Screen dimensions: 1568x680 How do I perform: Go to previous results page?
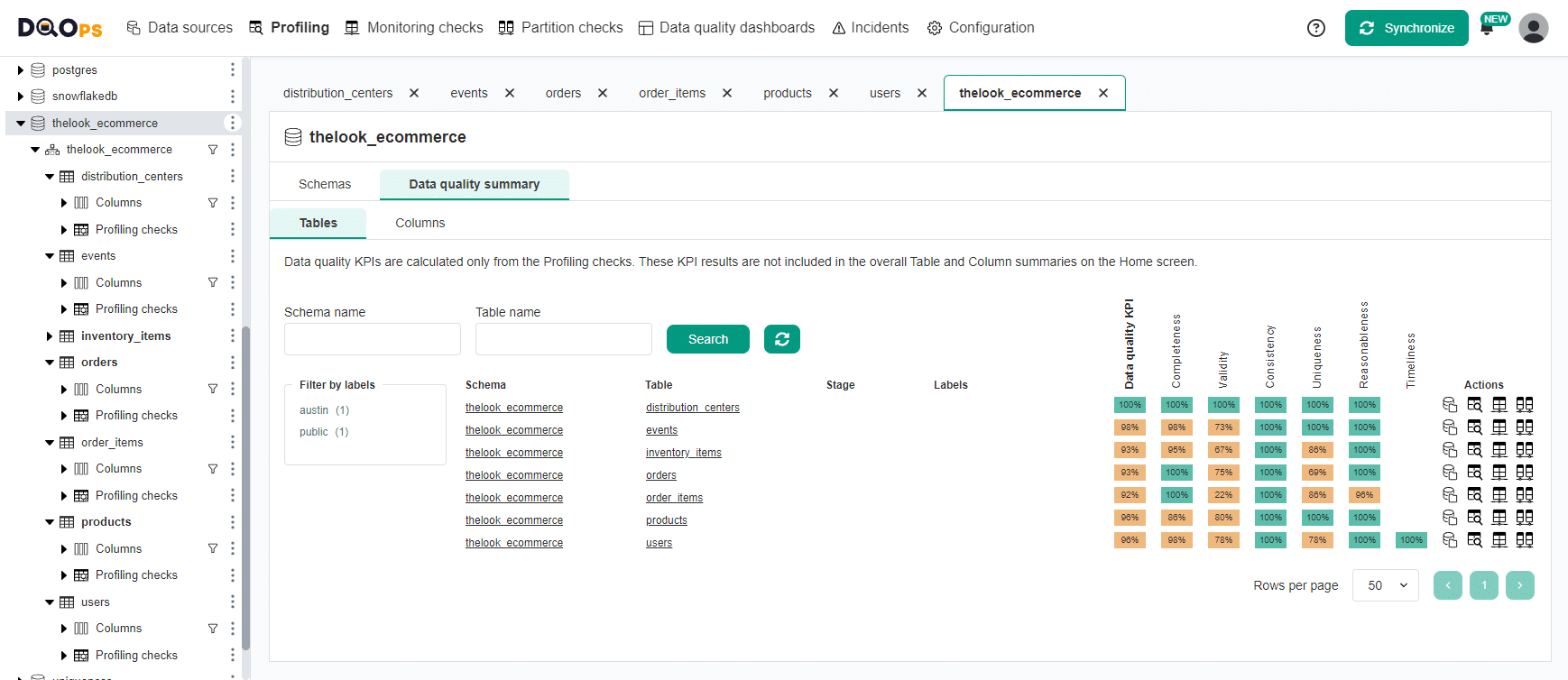1448,585
